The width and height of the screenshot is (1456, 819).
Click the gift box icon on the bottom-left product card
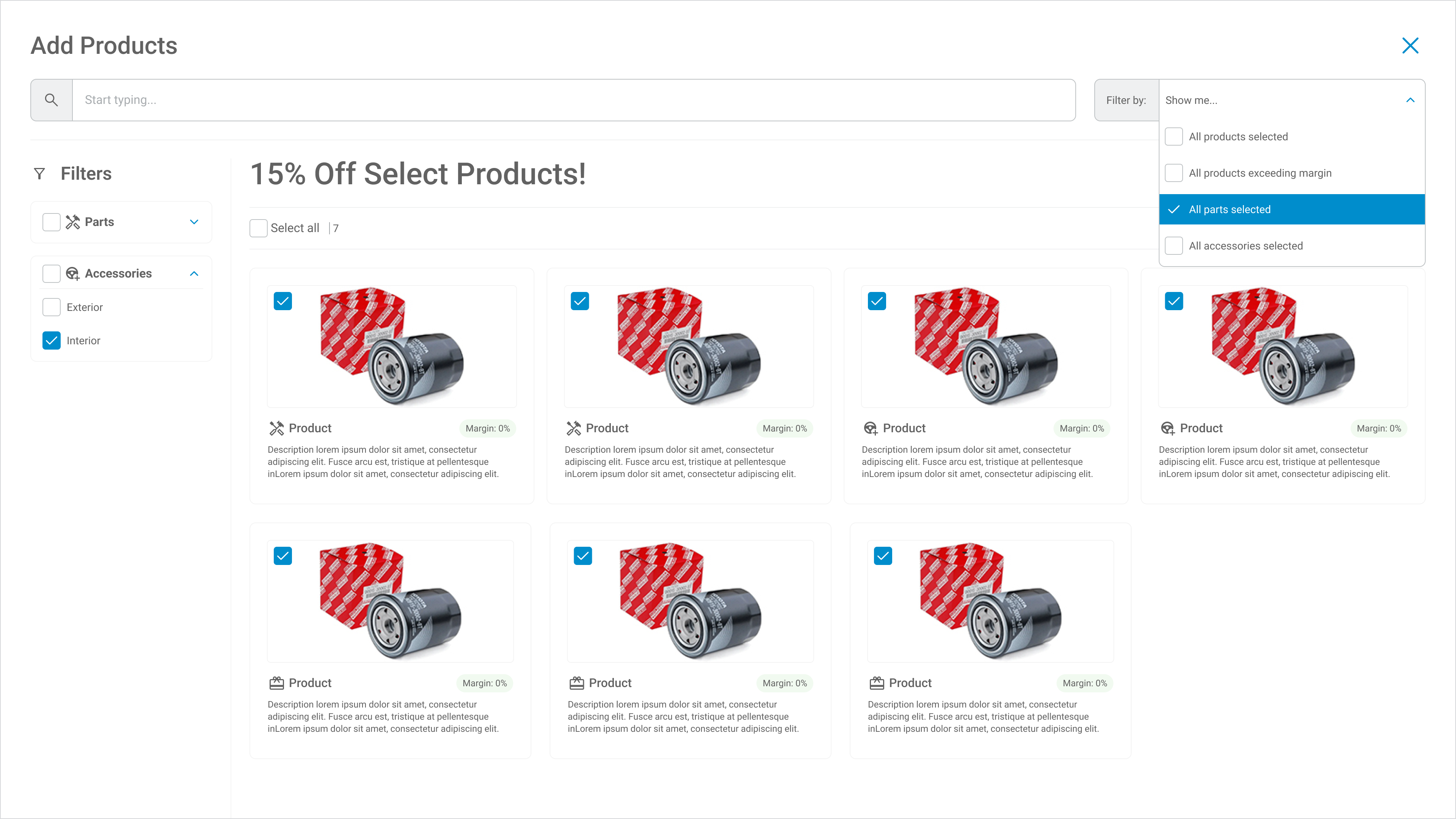pos(276,683)
